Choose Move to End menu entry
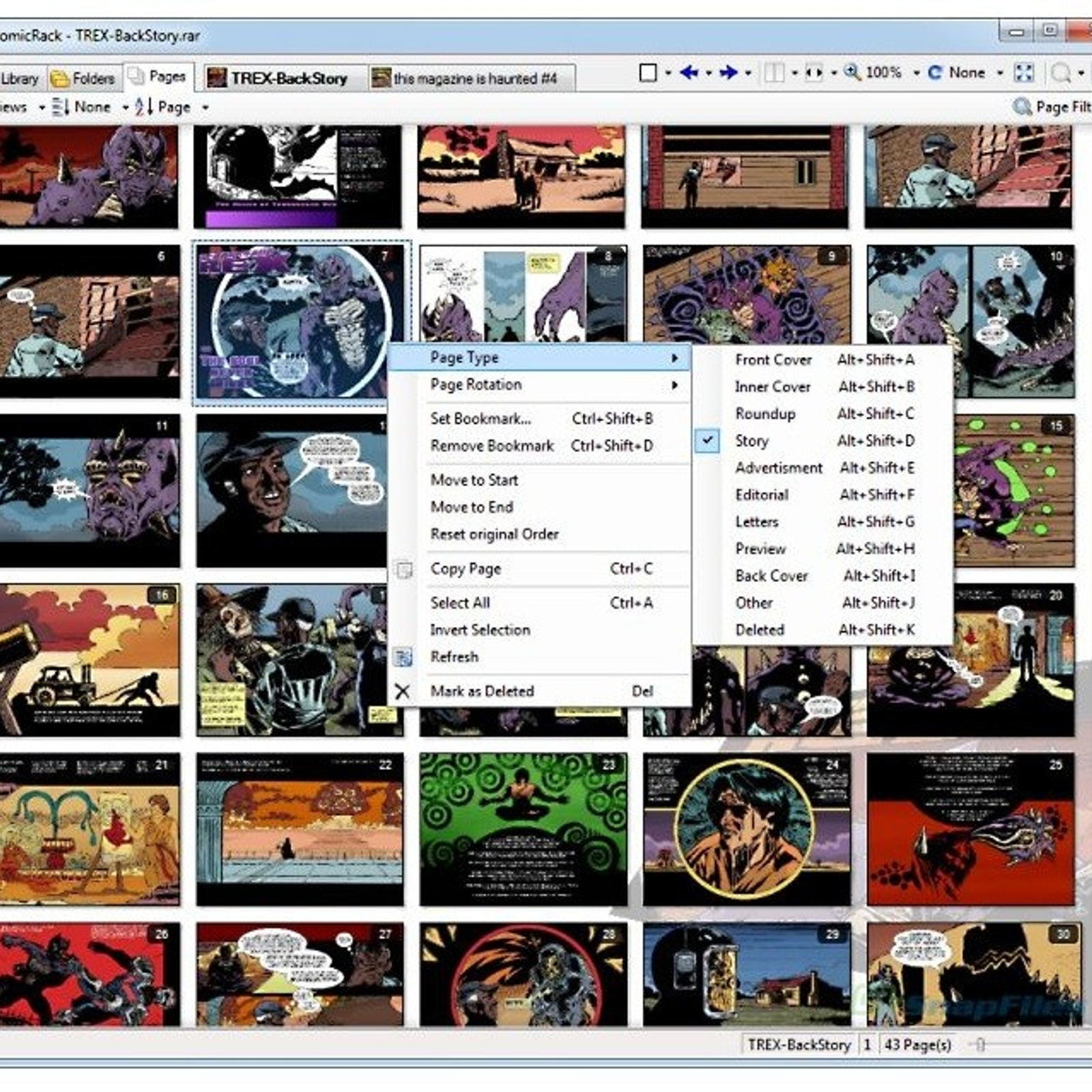This screenshot has height=1092, width=1092. (x=539, y=507)
